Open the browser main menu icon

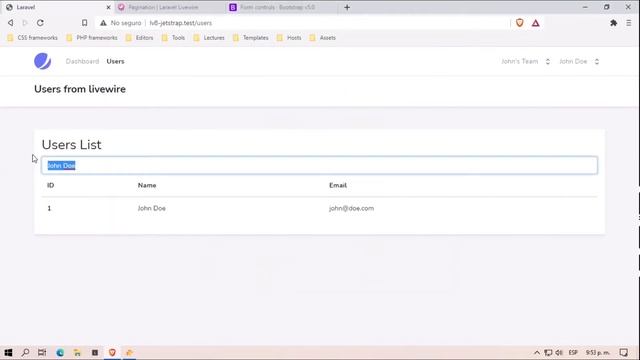click(629, 23)
